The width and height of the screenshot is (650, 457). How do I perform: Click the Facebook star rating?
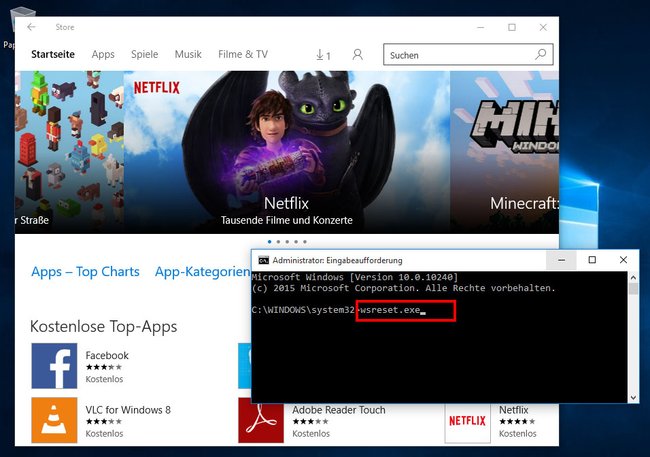[x=104, y=367]
